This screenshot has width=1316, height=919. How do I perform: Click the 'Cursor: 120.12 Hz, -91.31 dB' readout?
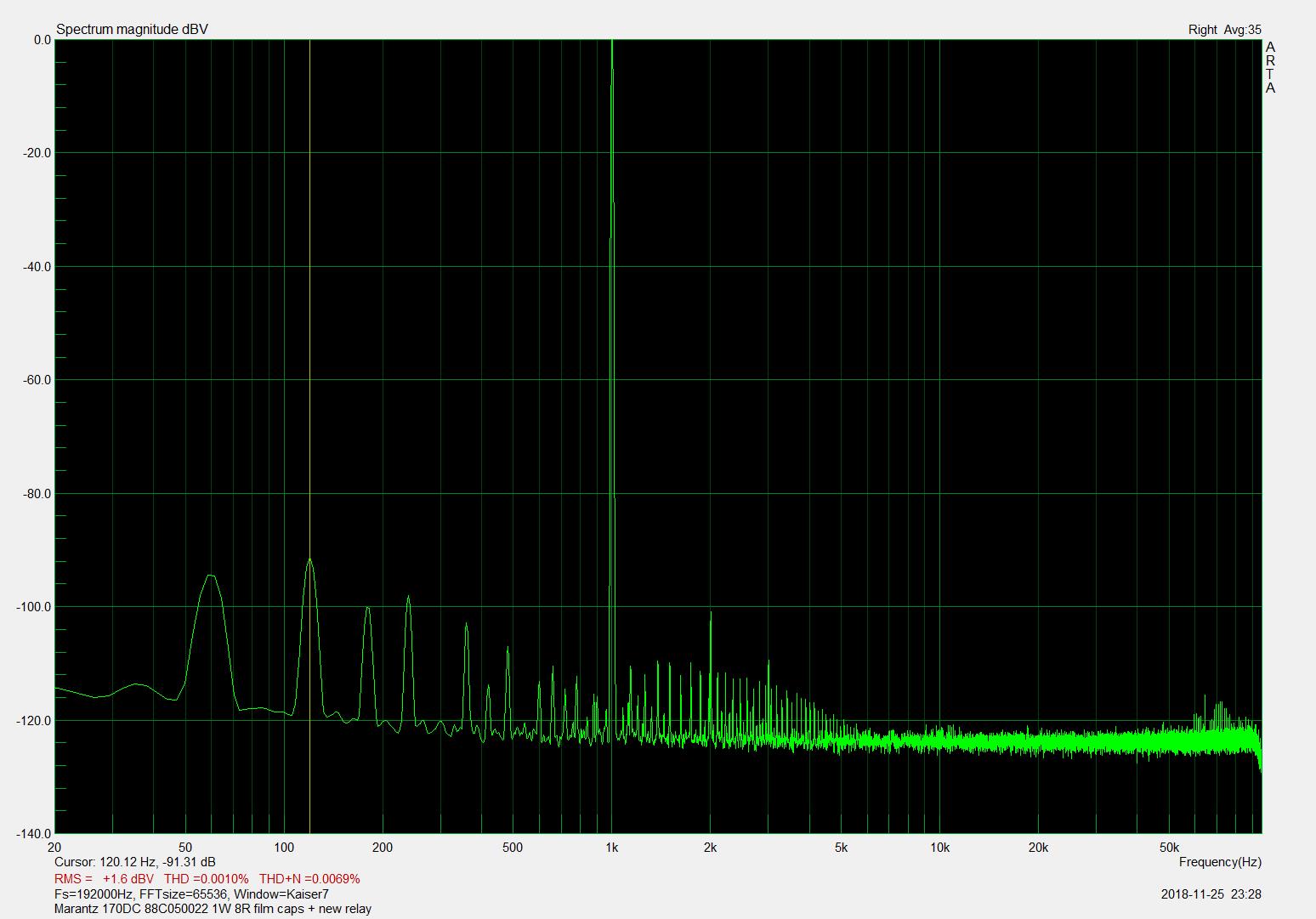tap(134, 862)
